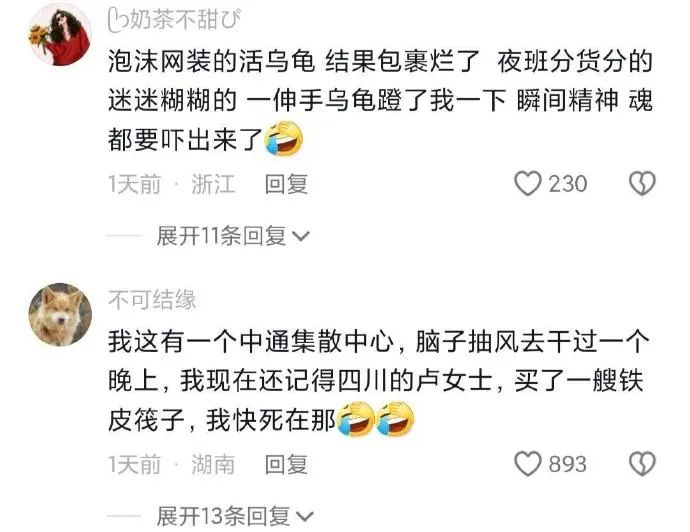
Task: Click chevron next to 展开13条回复
Action: click(304, 517)
